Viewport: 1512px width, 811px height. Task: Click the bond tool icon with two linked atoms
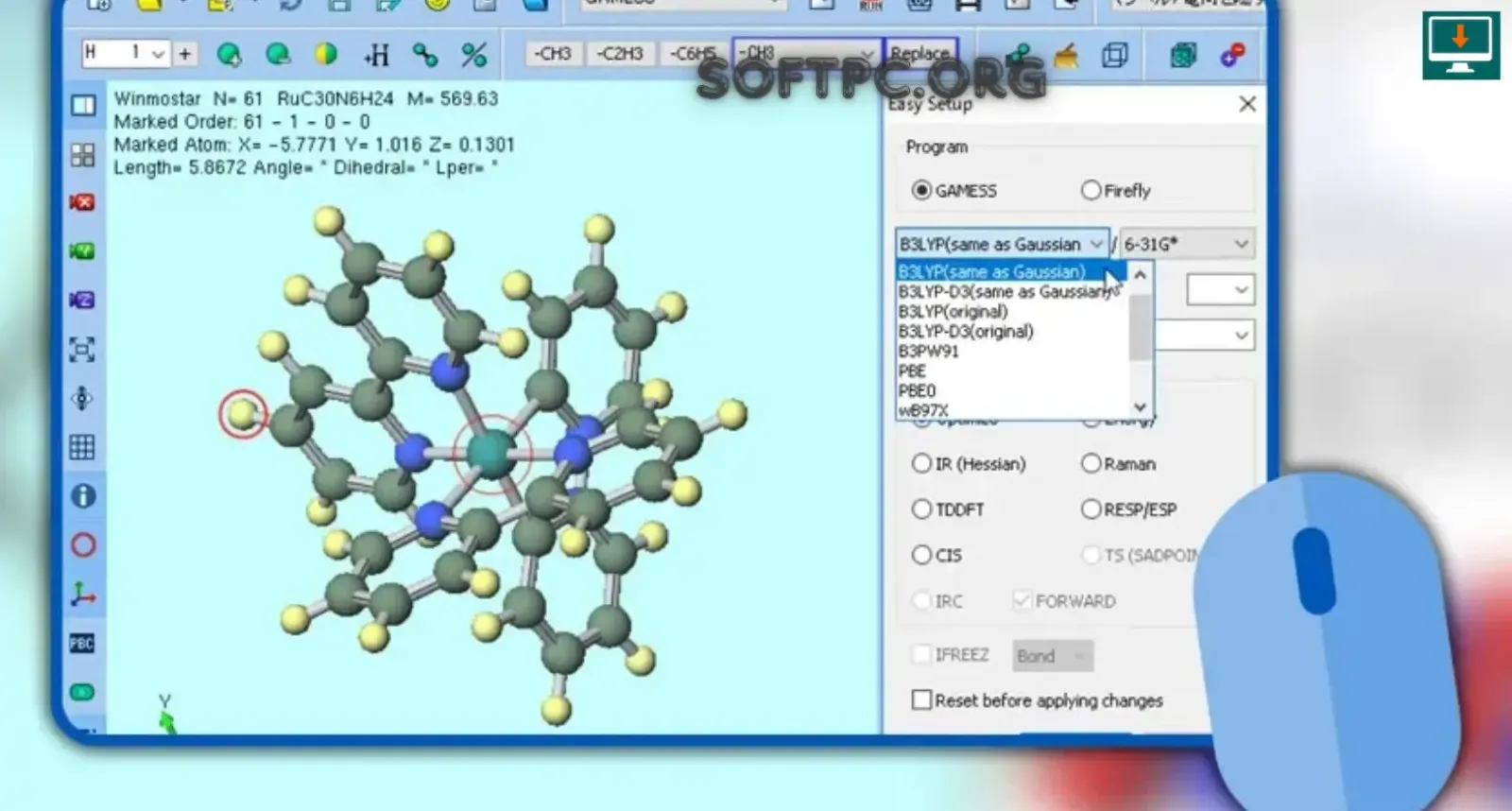pos(425,55)
